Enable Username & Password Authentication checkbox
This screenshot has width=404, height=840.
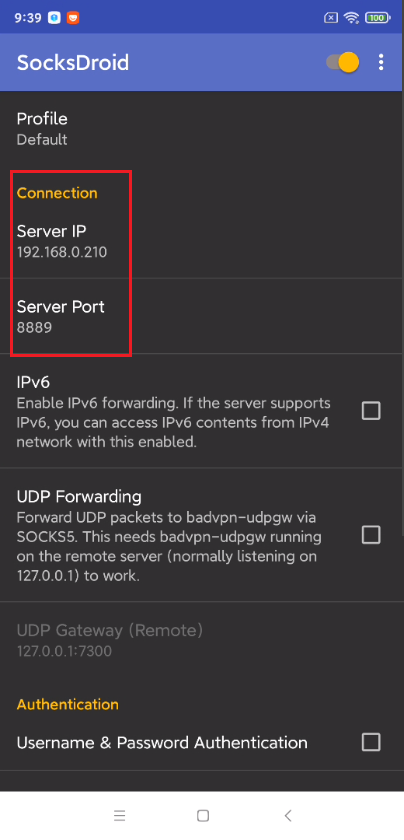(371, 742)
